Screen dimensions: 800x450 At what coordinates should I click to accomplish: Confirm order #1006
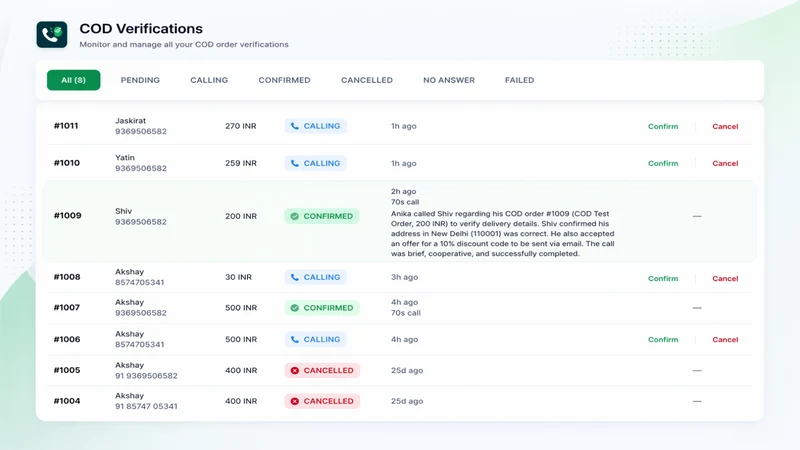[x=663, y=340]
